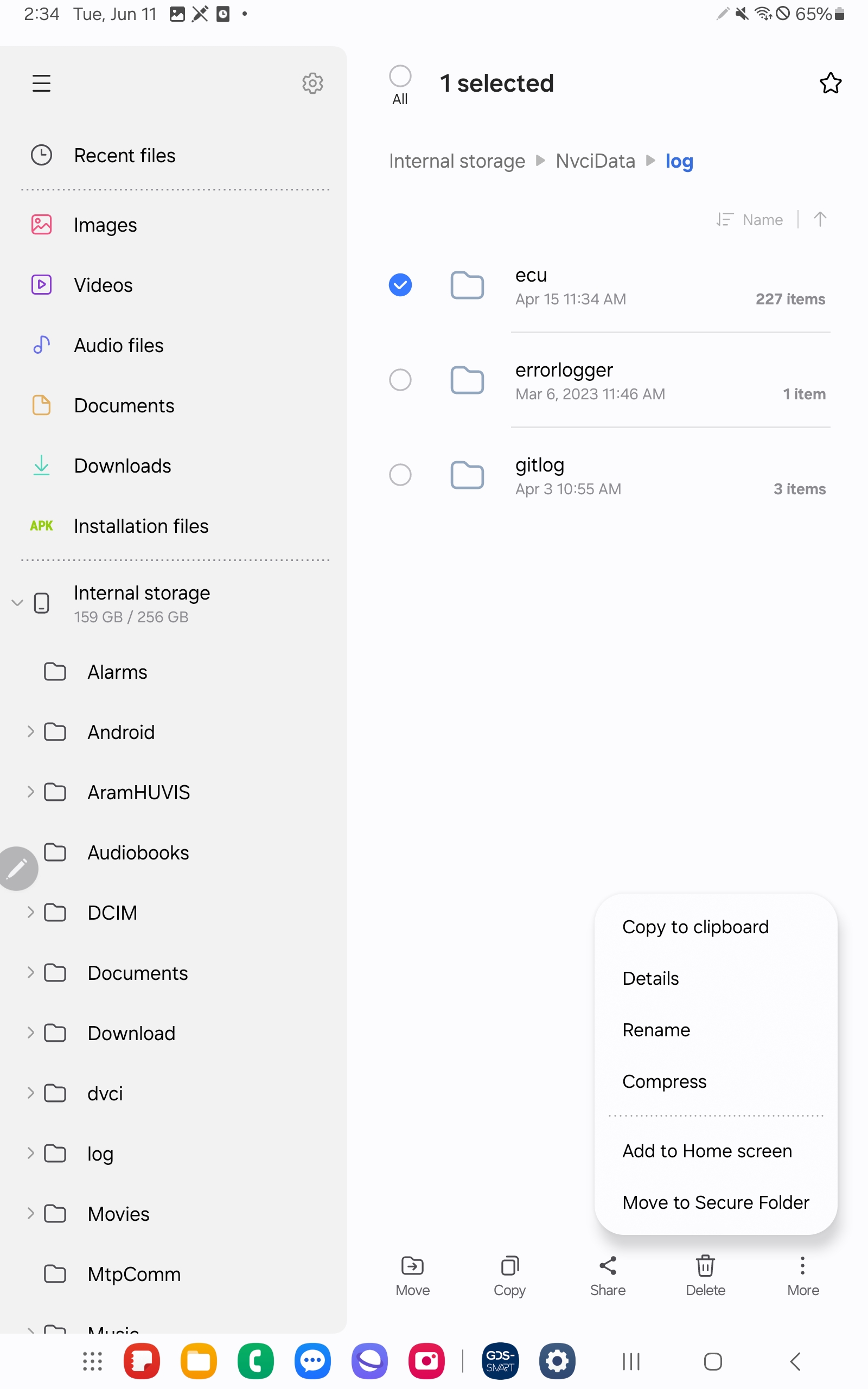The width and height of the screenshot is (868, 1389).
Task: Expand the Documents tree folder chevron
Action: point(30,973)
